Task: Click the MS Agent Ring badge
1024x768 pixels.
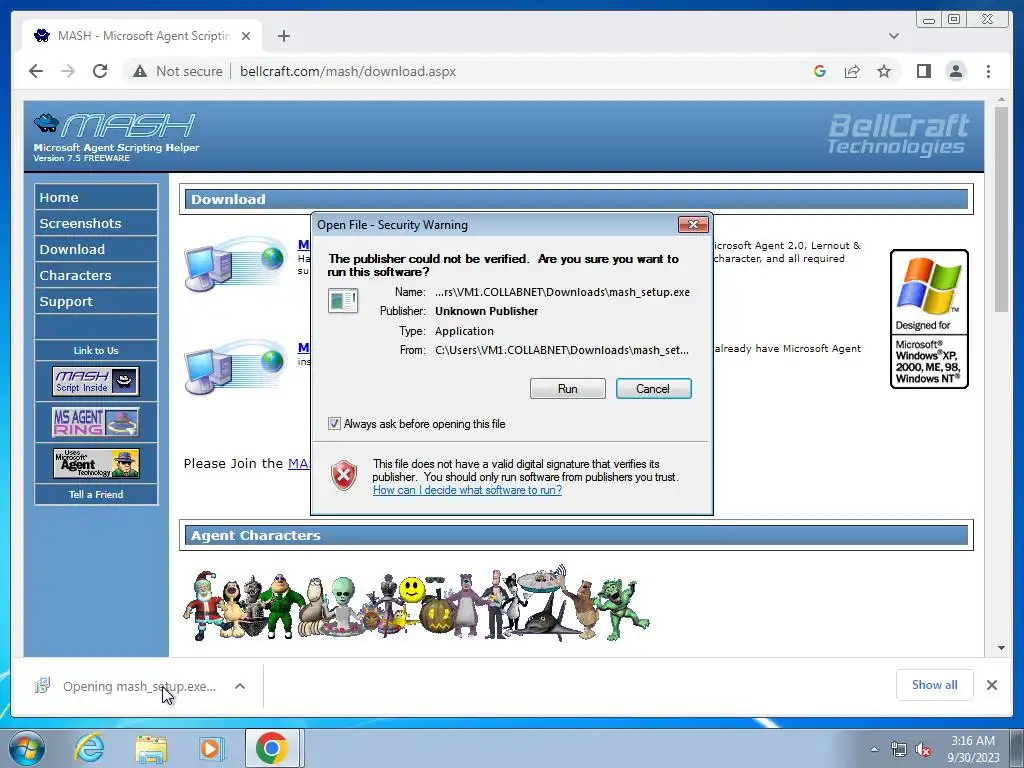Action: click(96, 423)
